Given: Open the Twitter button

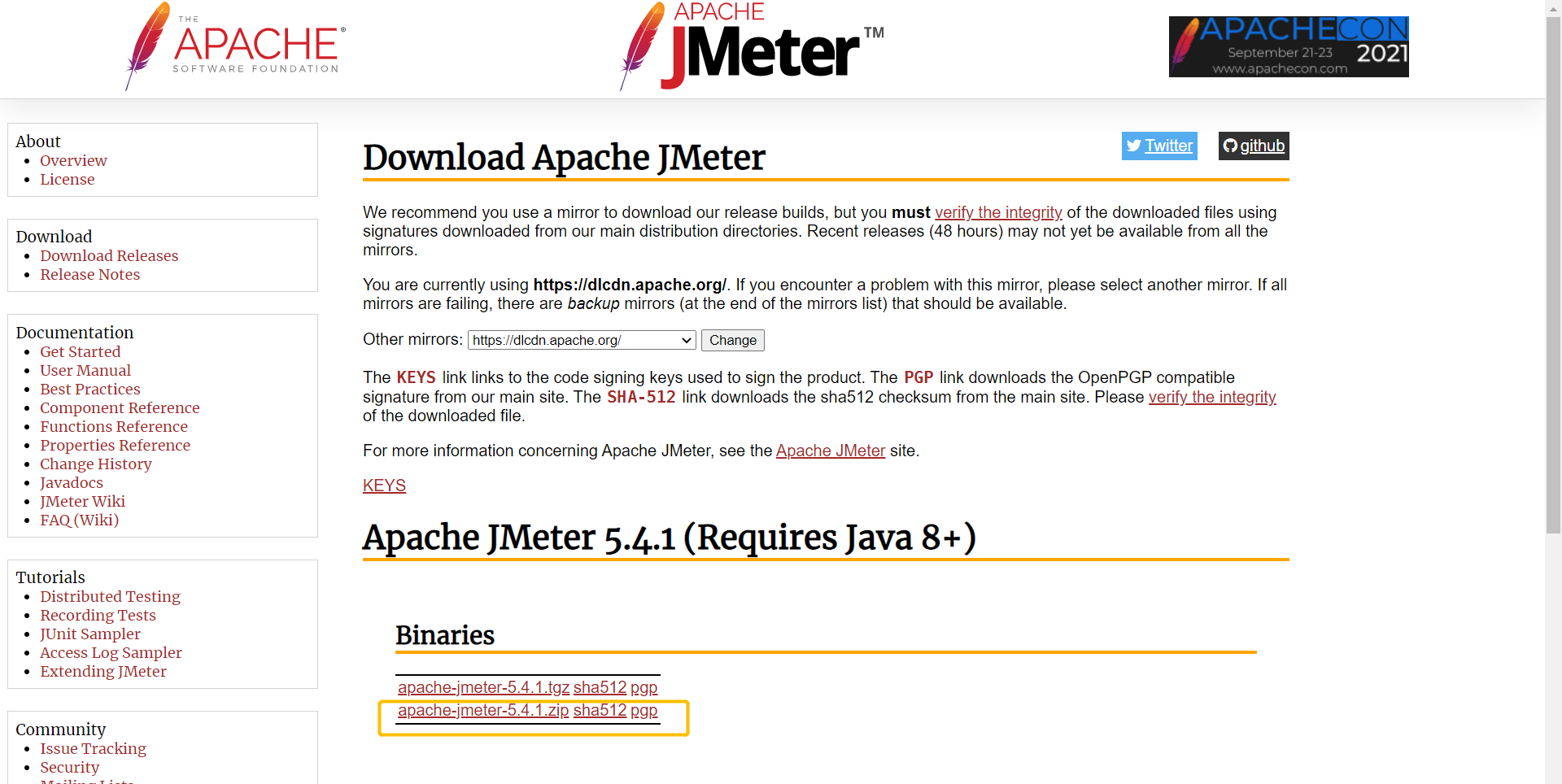Looking at the screenshot, I should [1159, 146].
